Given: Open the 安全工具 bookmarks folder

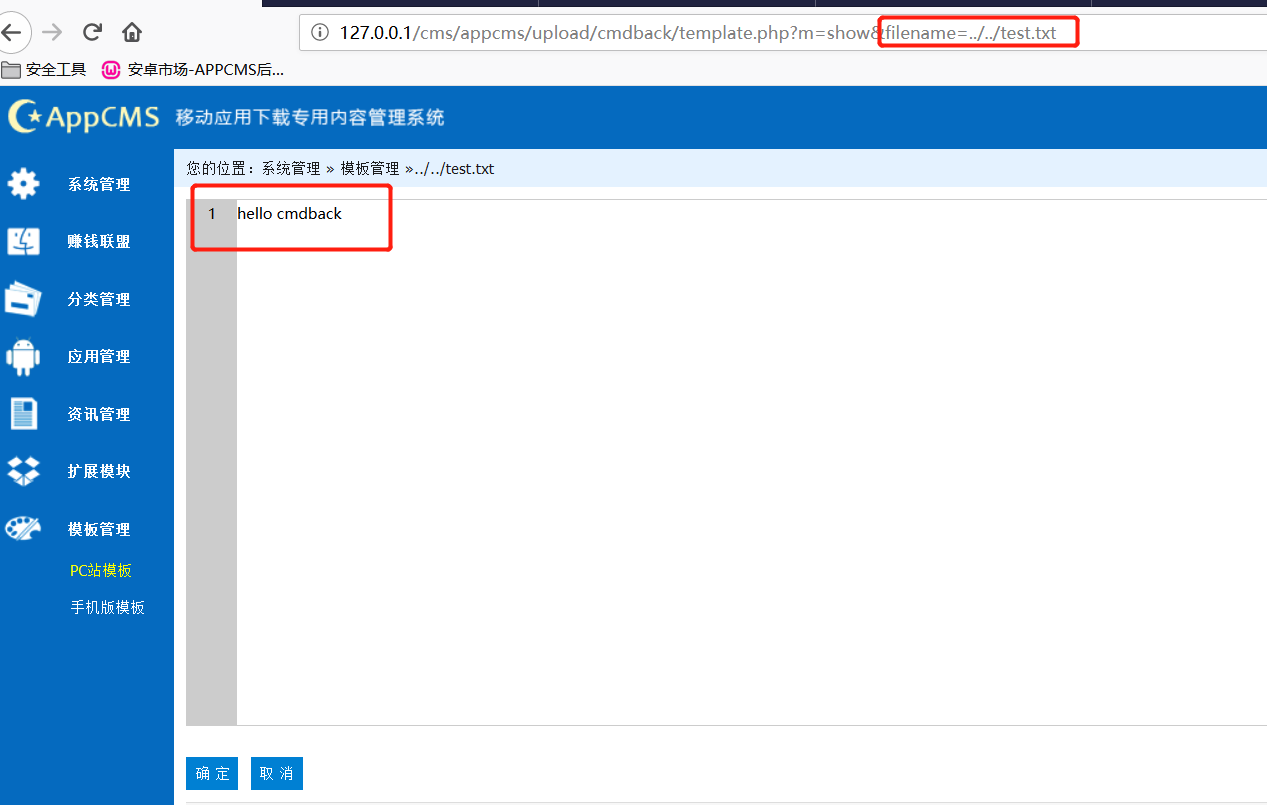Looking at the screenshot, I should pyautogui.click(x=44, y=70).
